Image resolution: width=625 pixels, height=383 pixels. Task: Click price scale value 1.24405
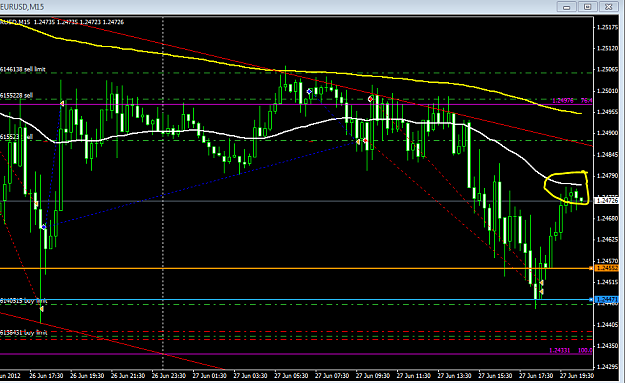pyautogui.click(x=607, y=325)
